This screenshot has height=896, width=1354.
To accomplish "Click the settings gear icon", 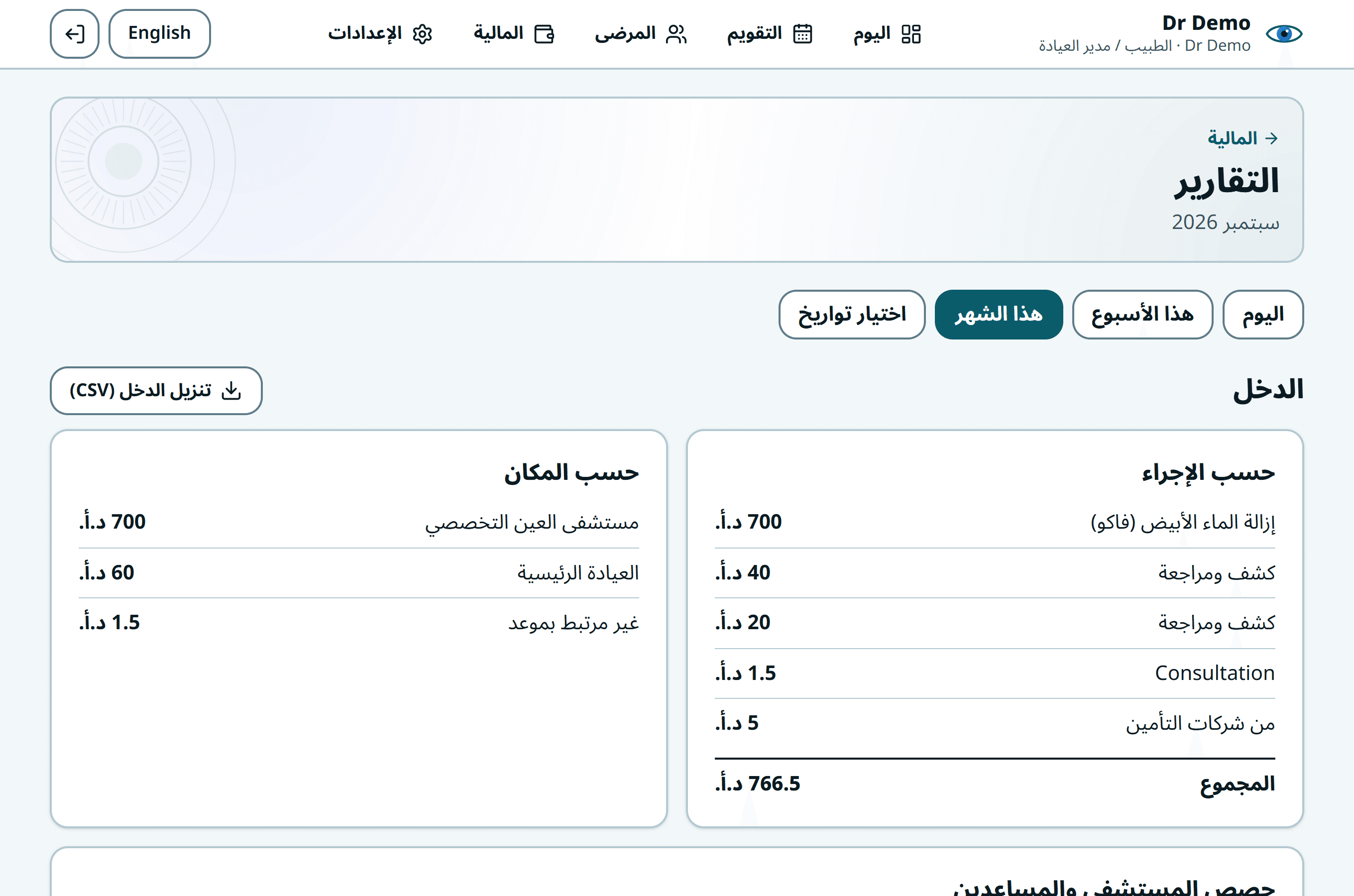I will coord(422,34).
